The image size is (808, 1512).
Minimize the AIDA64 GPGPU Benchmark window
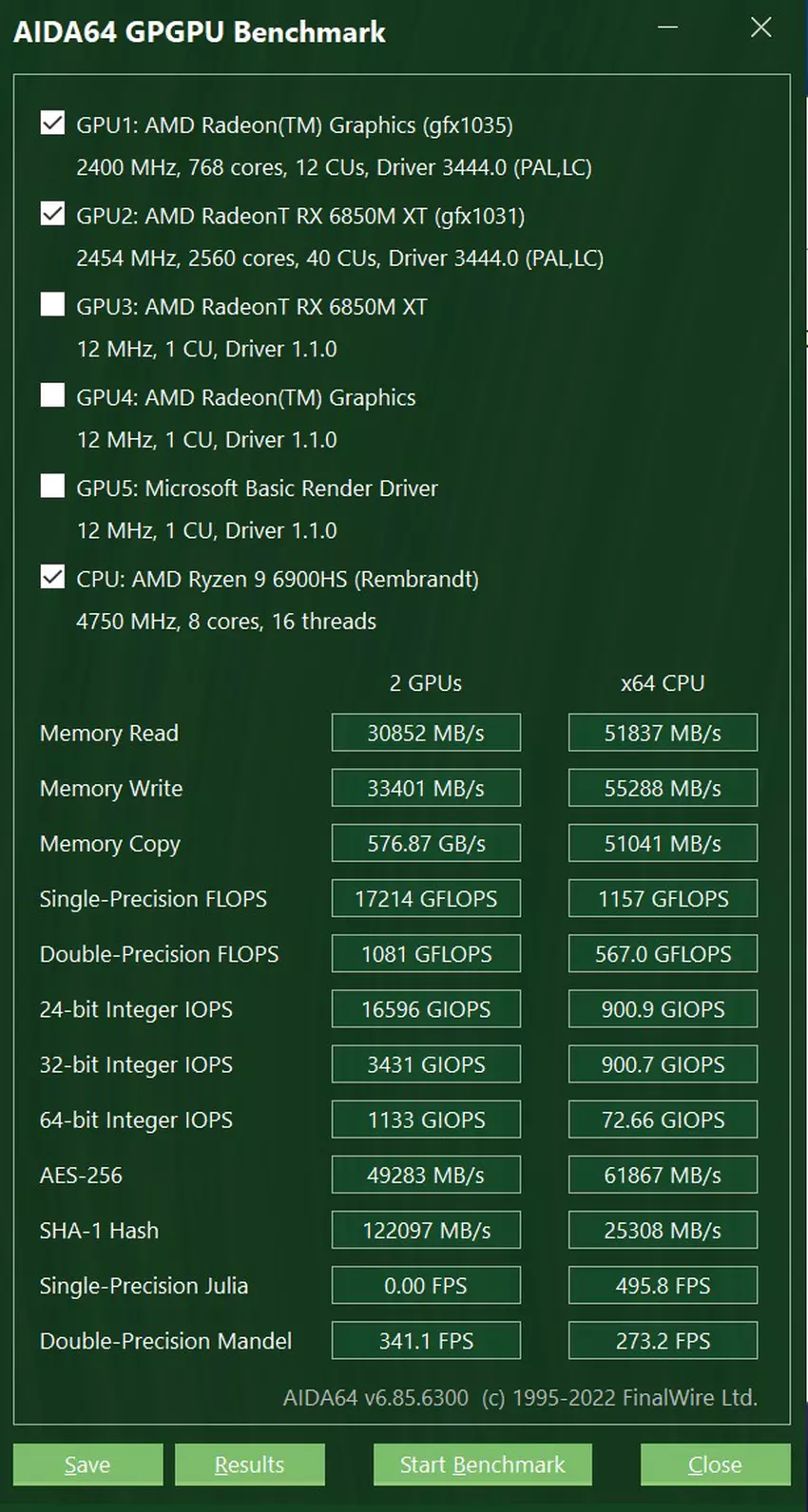pos(668,28)
